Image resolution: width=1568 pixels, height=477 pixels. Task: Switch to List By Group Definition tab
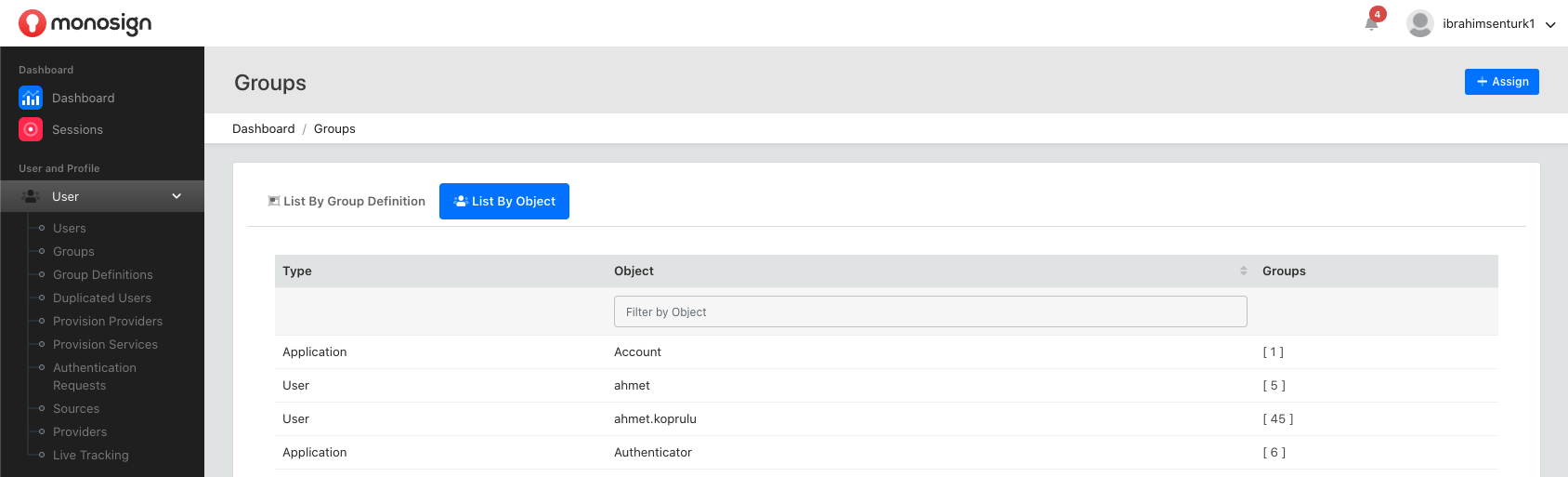[x=346, y=201]
